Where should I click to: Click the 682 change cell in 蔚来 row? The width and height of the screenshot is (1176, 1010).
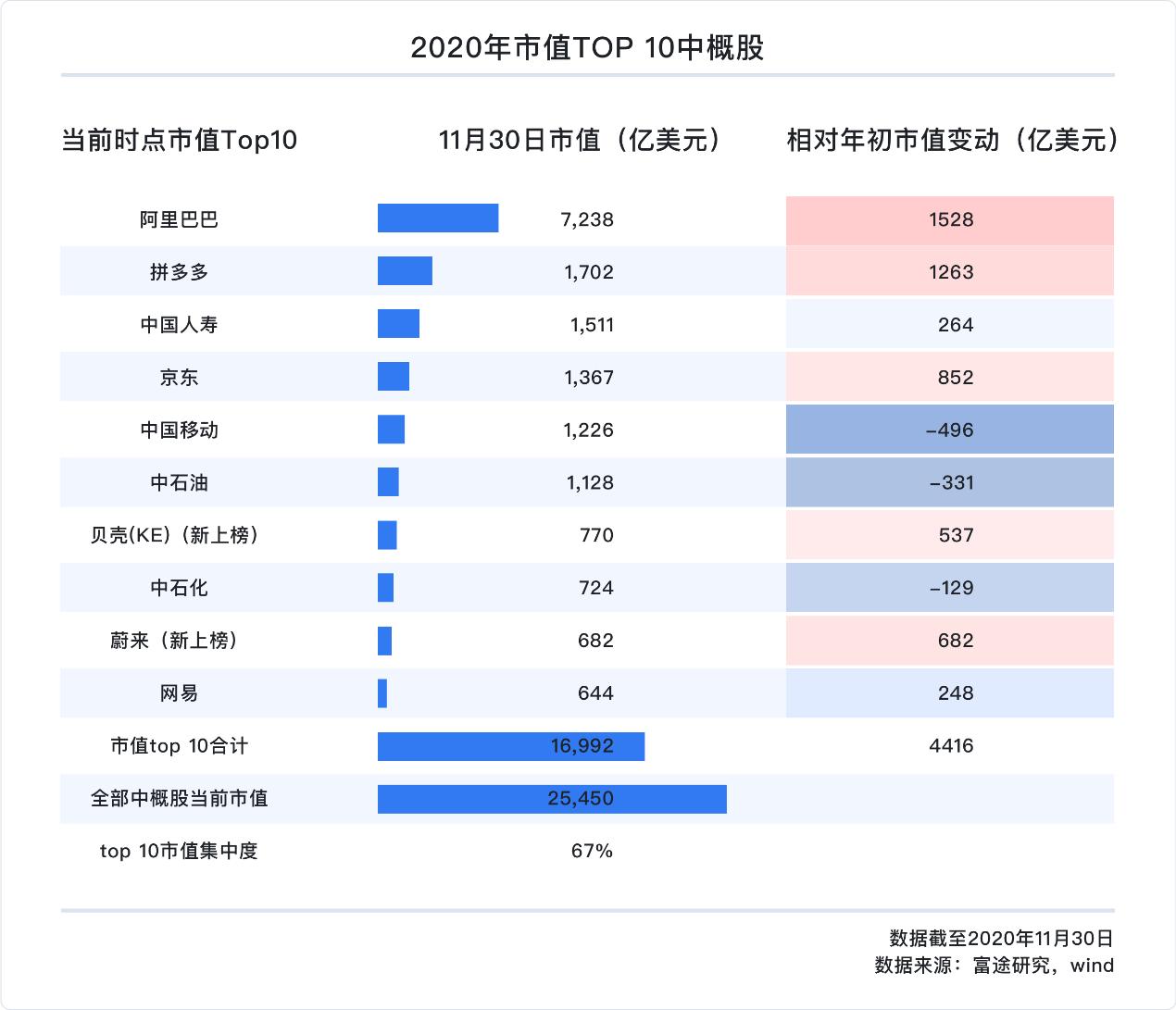point(950,641)
